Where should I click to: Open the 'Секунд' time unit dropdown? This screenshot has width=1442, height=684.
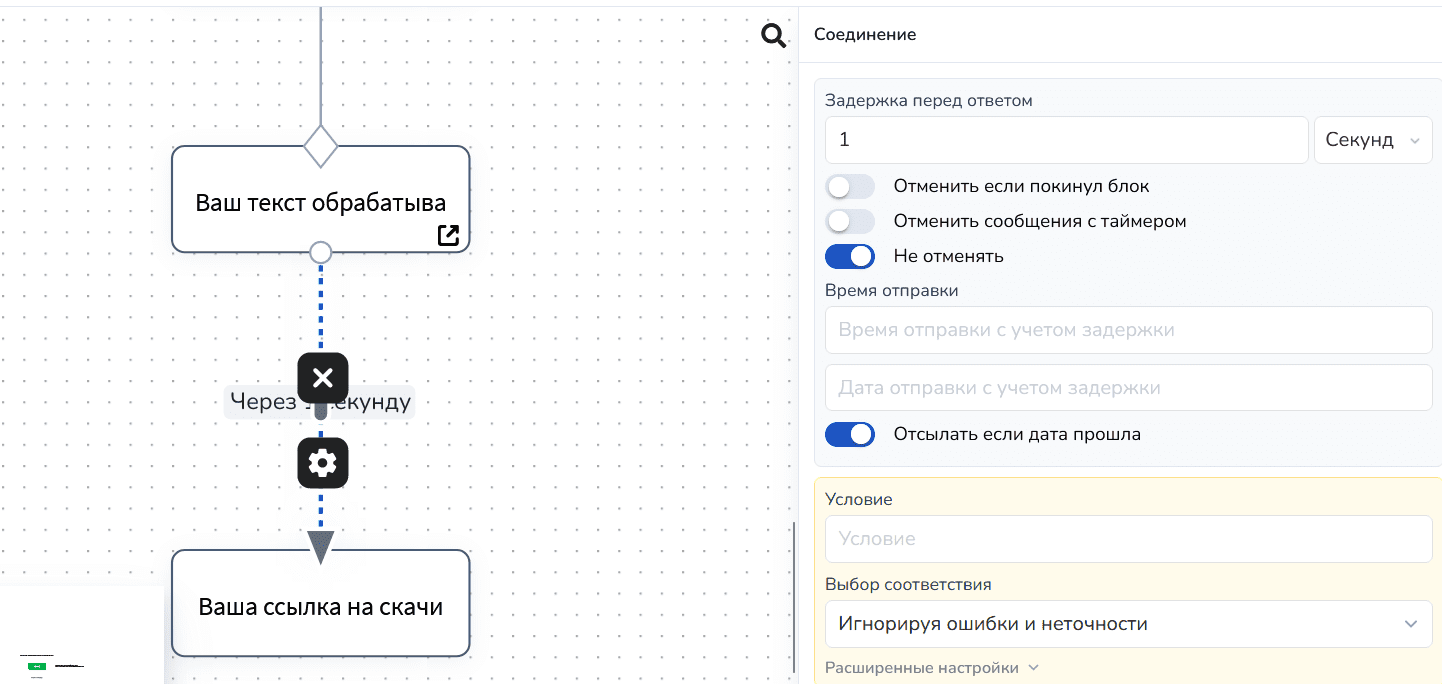coord(1372,140)
